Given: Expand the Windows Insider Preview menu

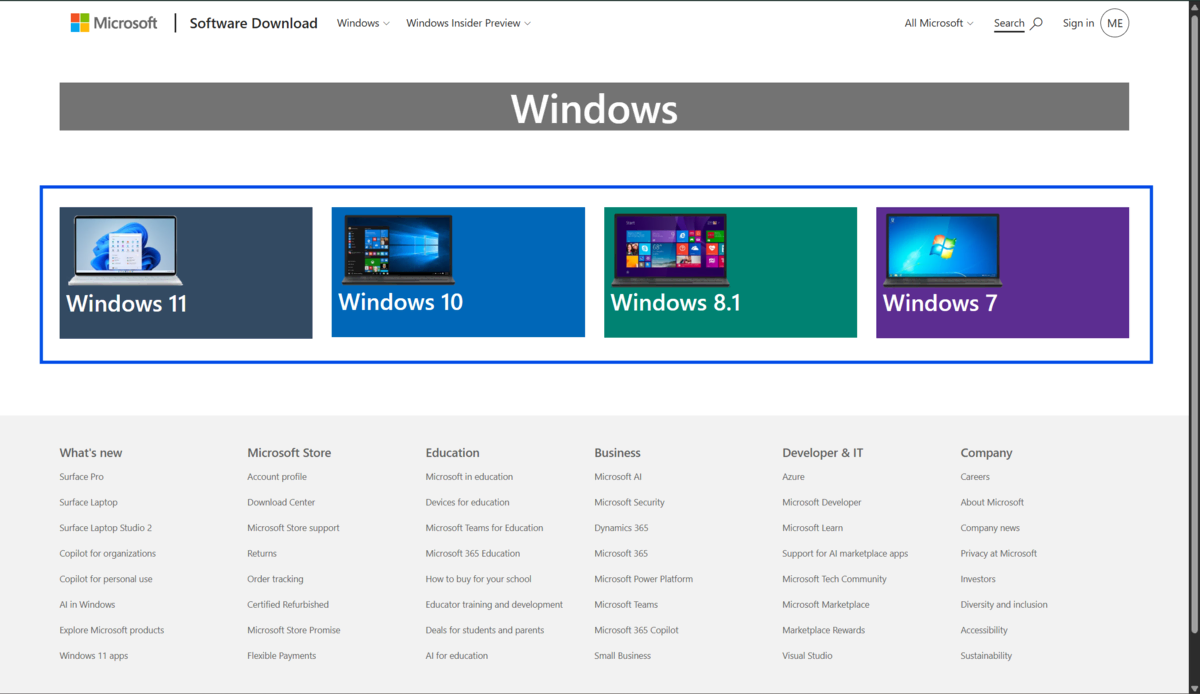Looking at the screenshot, I should (468, 23).
